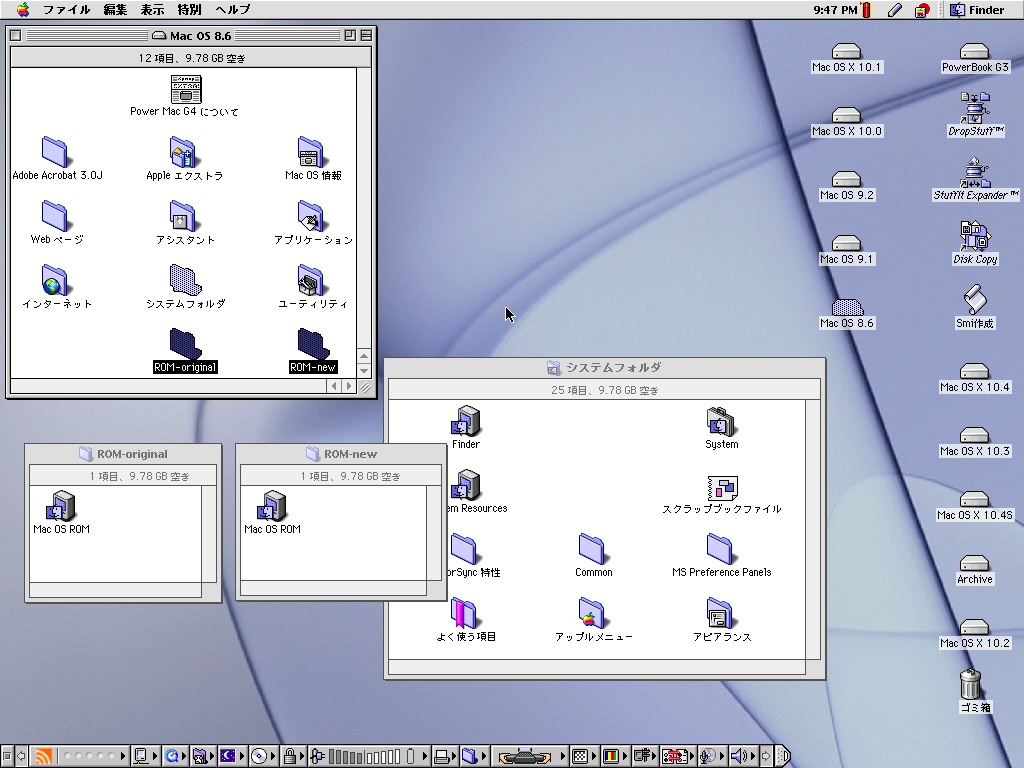Open the pencil keyboard input menu

tap(895, 9)
